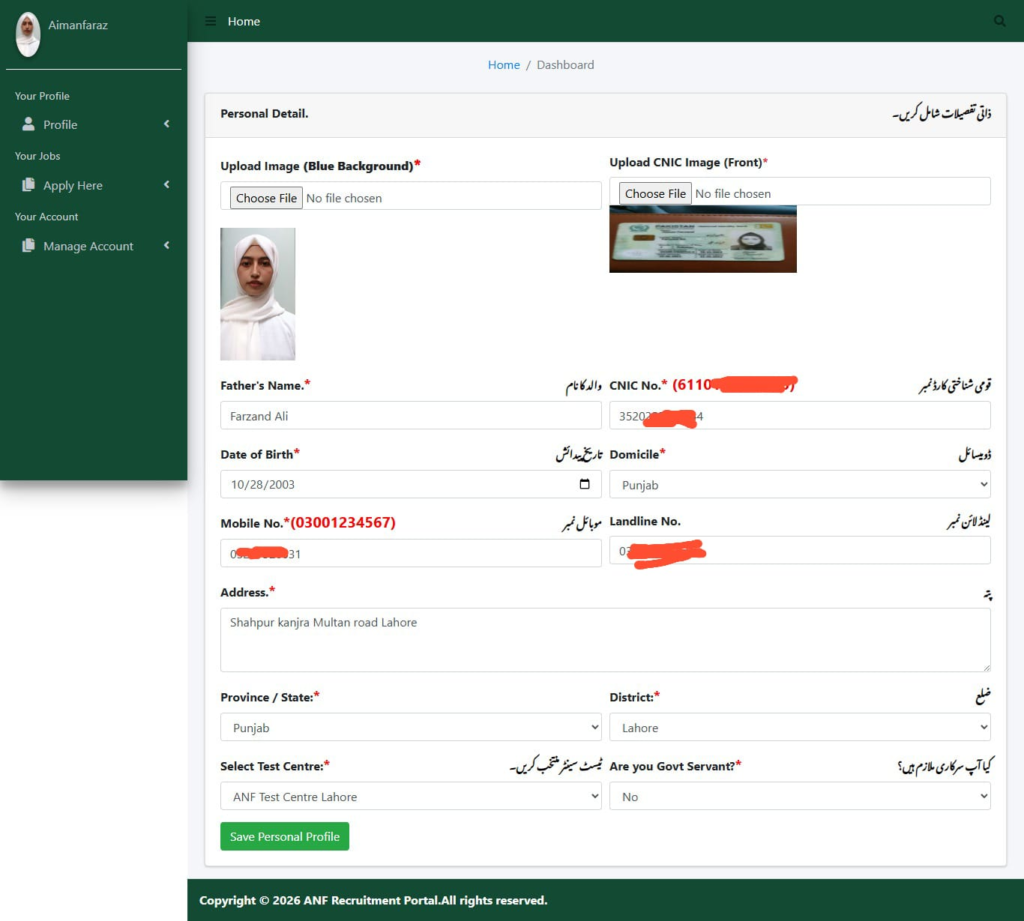Expand the Manage Account chevron
The width and height of the screenshot is (1024, 921).
click(x=167, y=246)
